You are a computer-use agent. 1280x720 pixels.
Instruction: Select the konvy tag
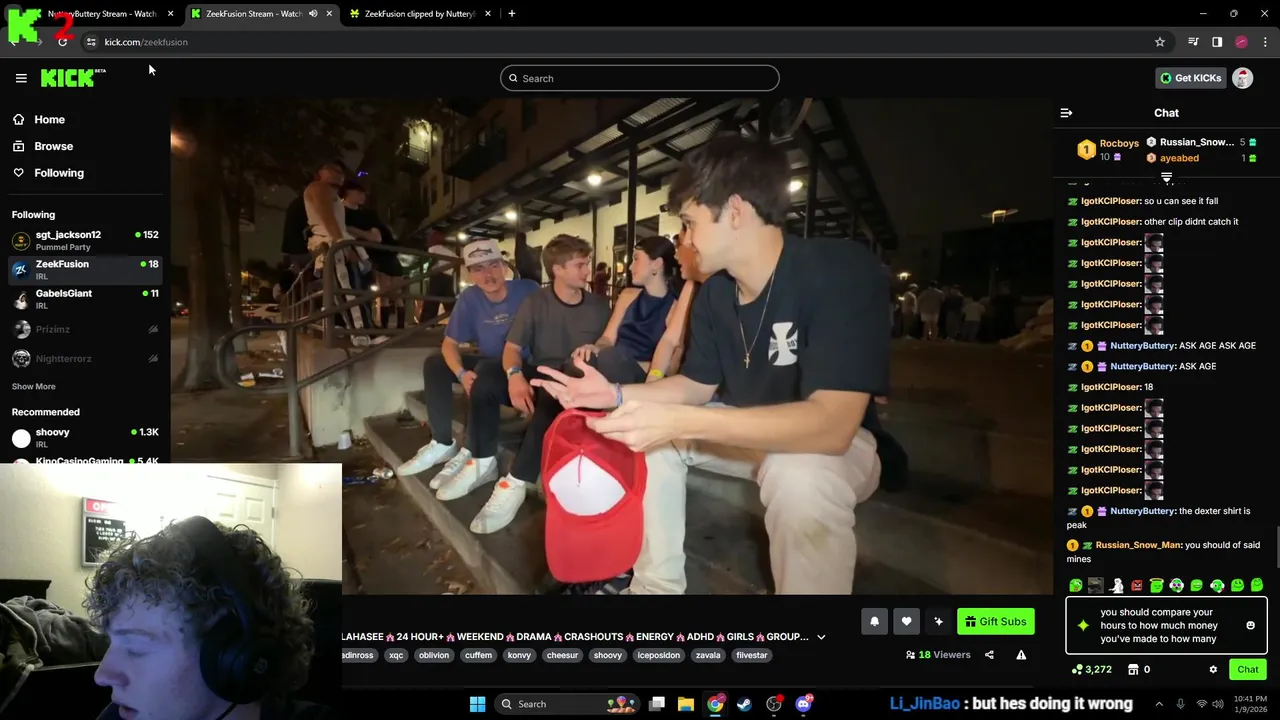point(519,655)
